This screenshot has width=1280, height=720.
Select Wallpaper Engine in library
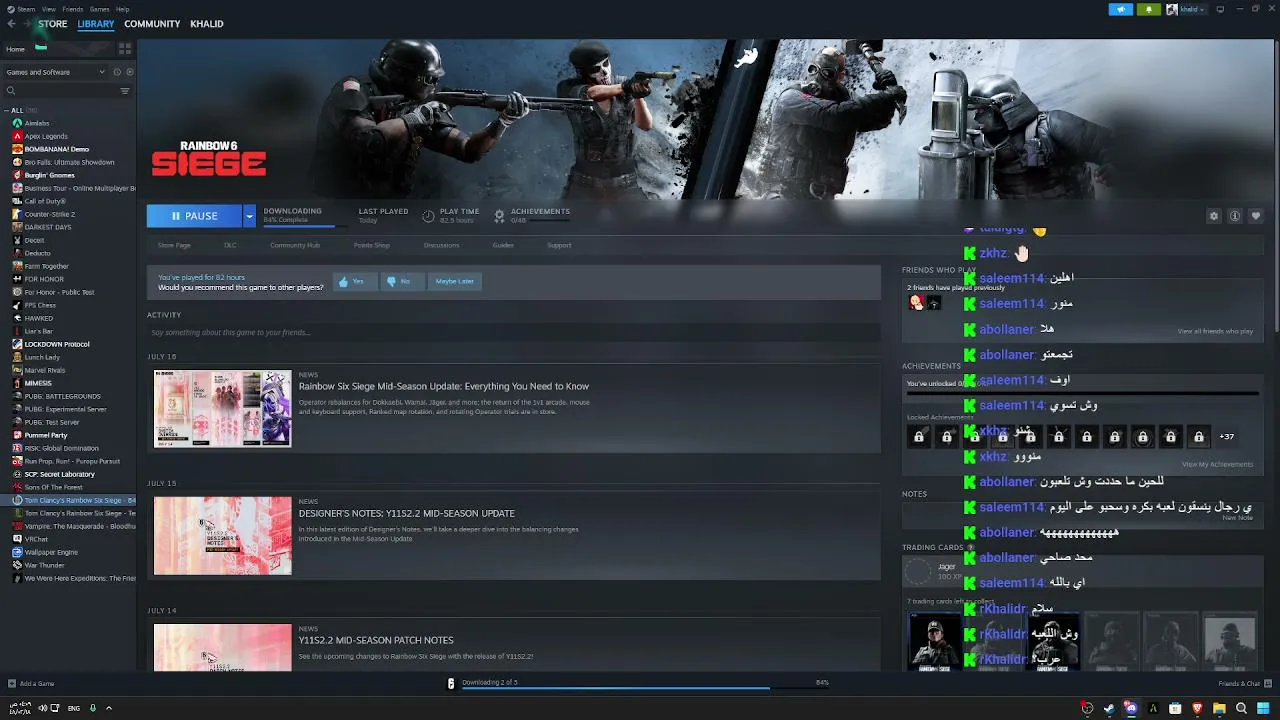pyautogui.click(x=51, y=552)
